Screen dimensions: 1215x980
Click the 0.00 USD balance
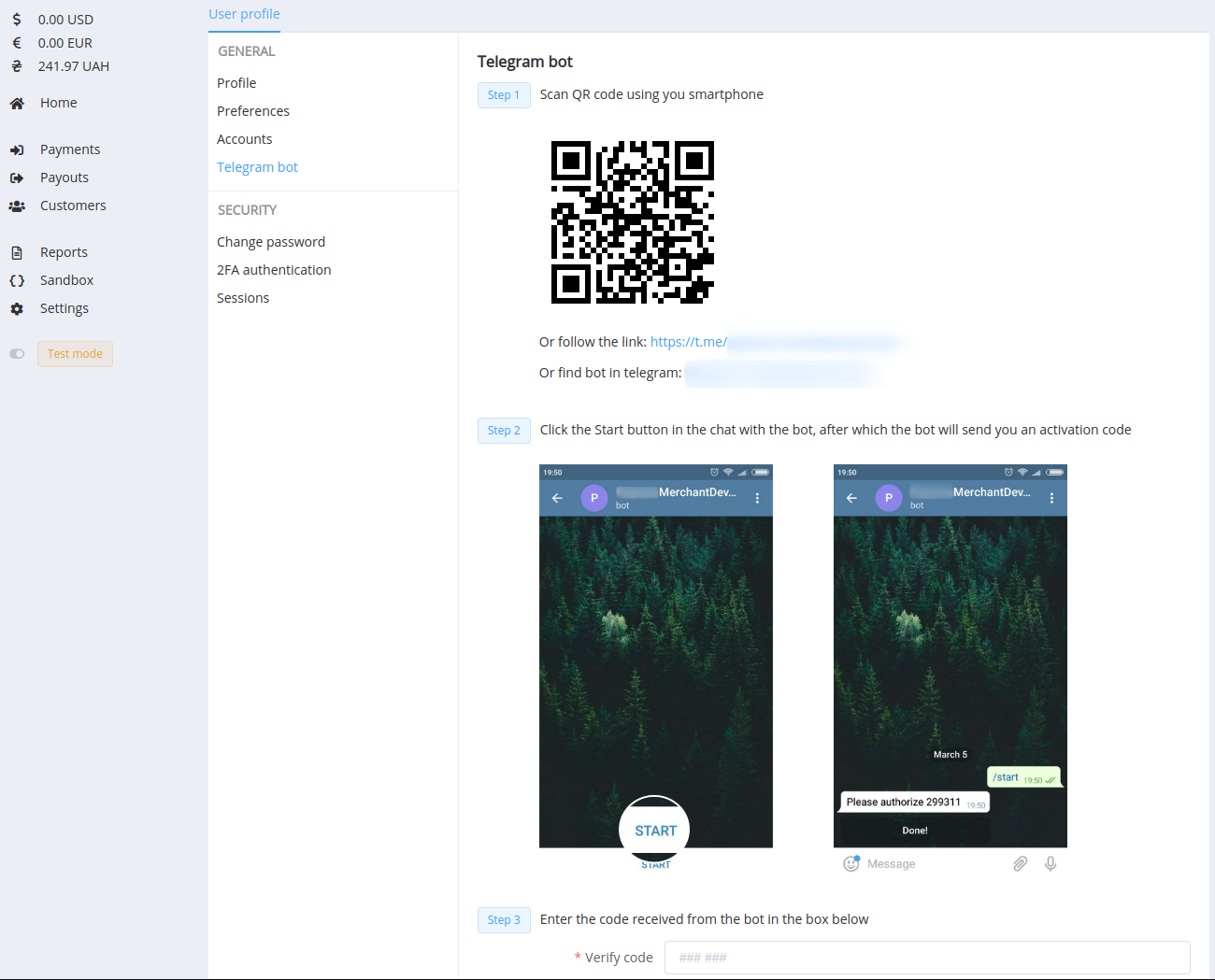pyautogui.click(x=65, y=20)
